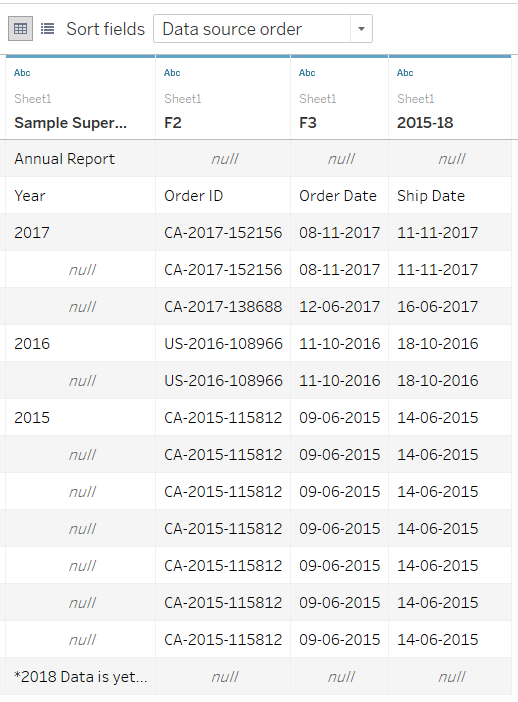Select the 16-06-2017 ship date cell
518x702 pixels.
tap(450, 307)
